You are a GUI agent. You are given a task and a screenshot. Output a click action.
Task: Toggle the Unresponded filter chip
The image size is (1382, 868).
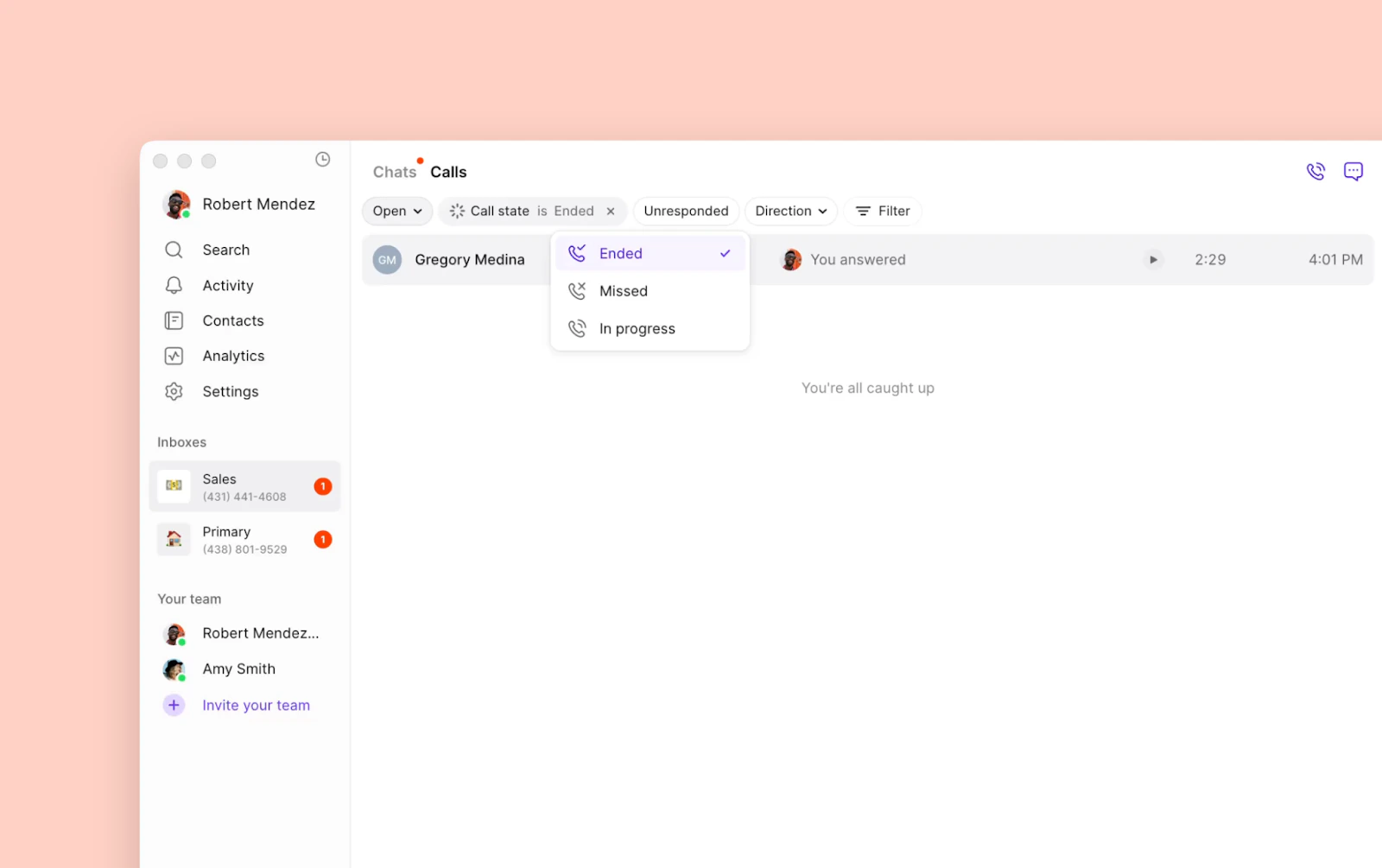point(685,211)
